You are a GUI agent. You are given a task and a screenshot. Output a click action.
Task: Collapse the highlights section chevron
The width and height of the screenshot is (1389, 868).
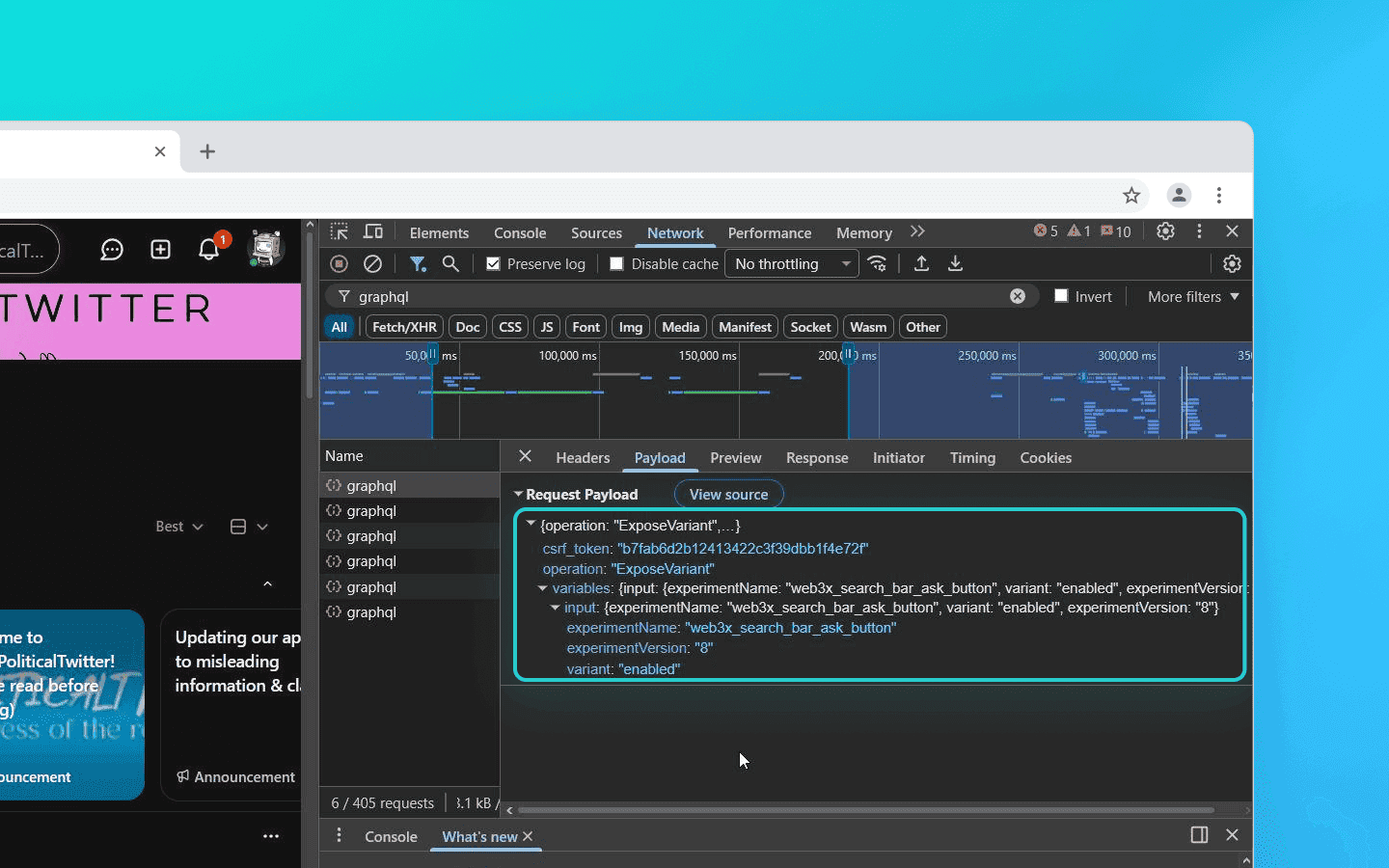pyautogui.click(x=267, y=584)
